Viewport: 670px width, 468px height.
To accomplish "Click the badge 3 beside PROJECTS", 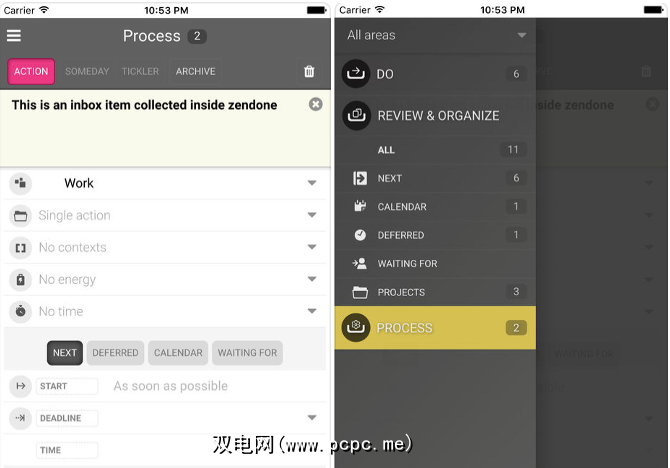I will (x=516, y=291).
